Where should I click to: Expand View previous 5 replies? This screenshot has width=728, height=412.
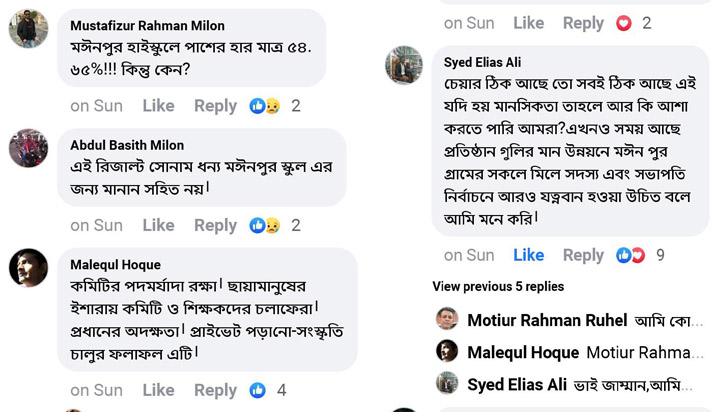pos(498,287)
